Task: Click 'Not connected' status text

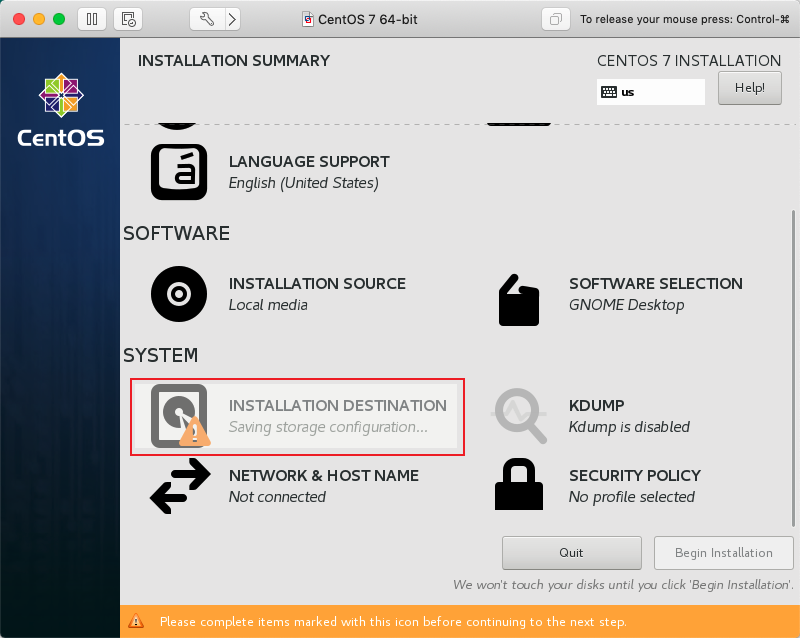Action: [277, 497]
